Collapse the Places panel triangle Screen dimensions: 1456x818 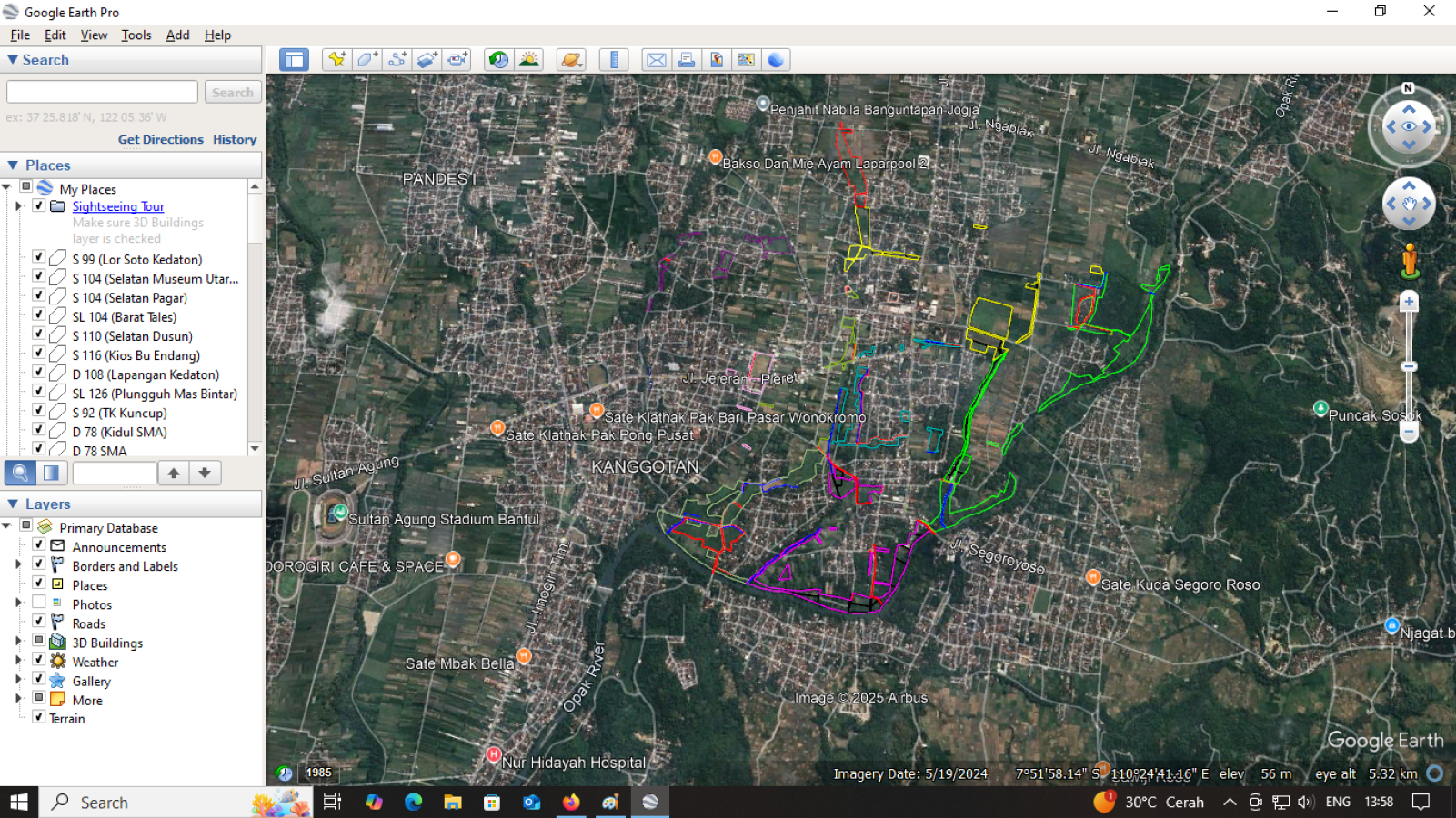pyautogui.click(x=13, y=165)
